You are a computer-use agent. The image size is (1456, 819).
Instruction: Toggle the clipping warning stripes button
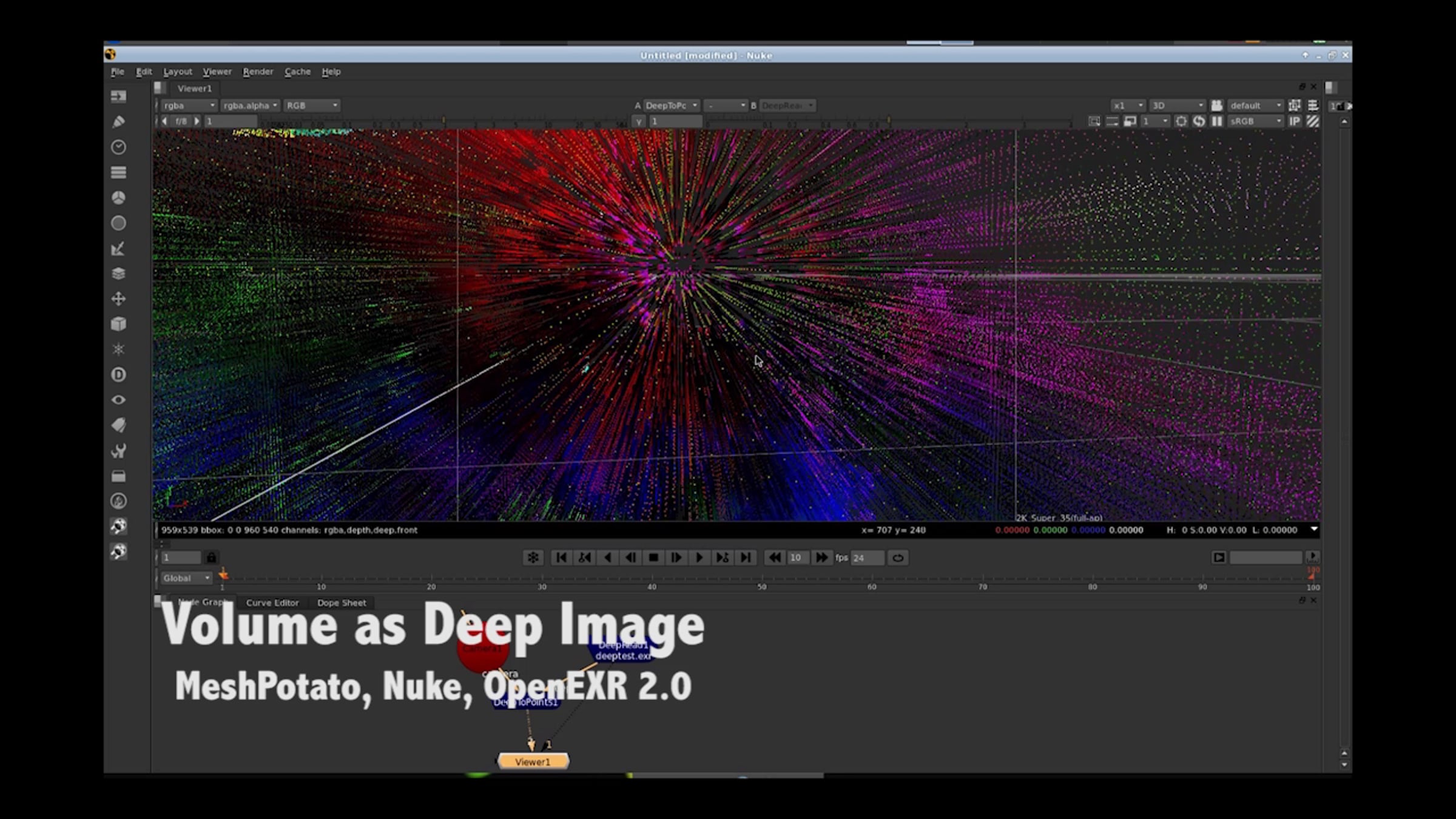(x=1313, y=121)
